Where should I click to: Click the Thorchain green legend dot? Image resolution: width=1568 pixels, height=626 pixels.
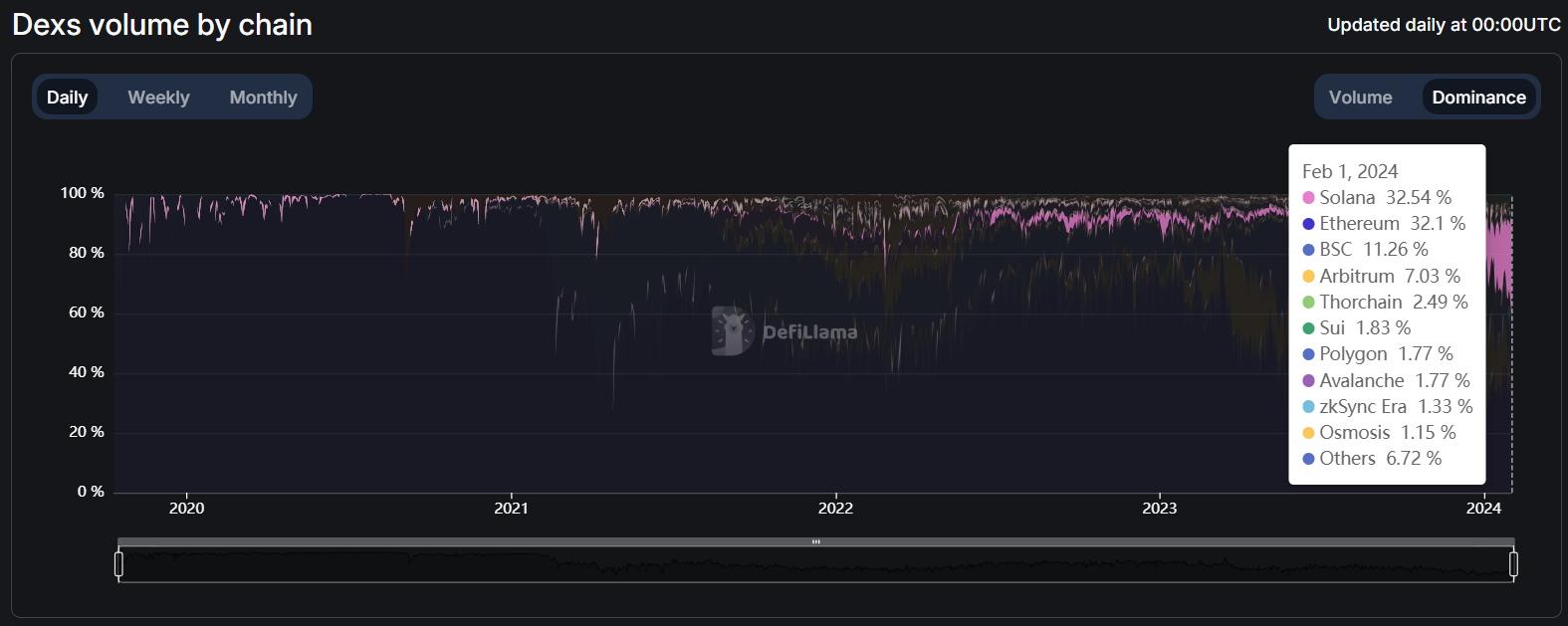1308,303
